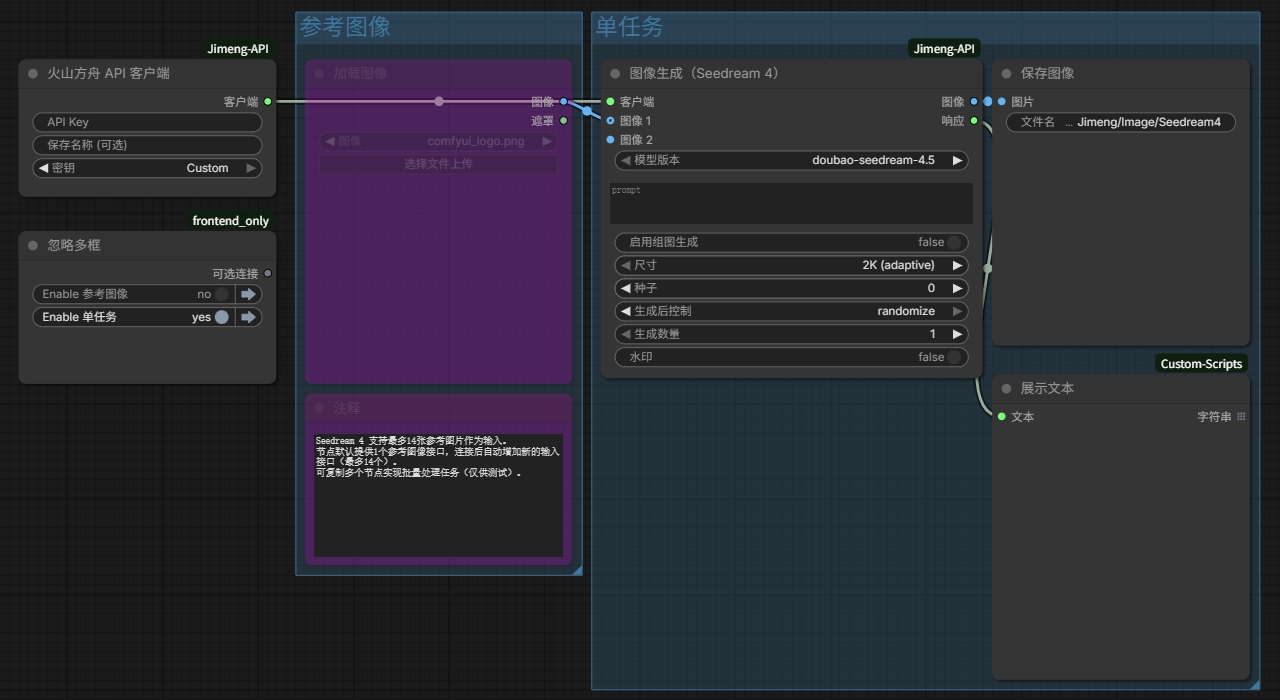Collapse the 加载图像 node dot
The height and width of the screenshot is (700, 1280).
pyautogui.click(x=320, y=74)
